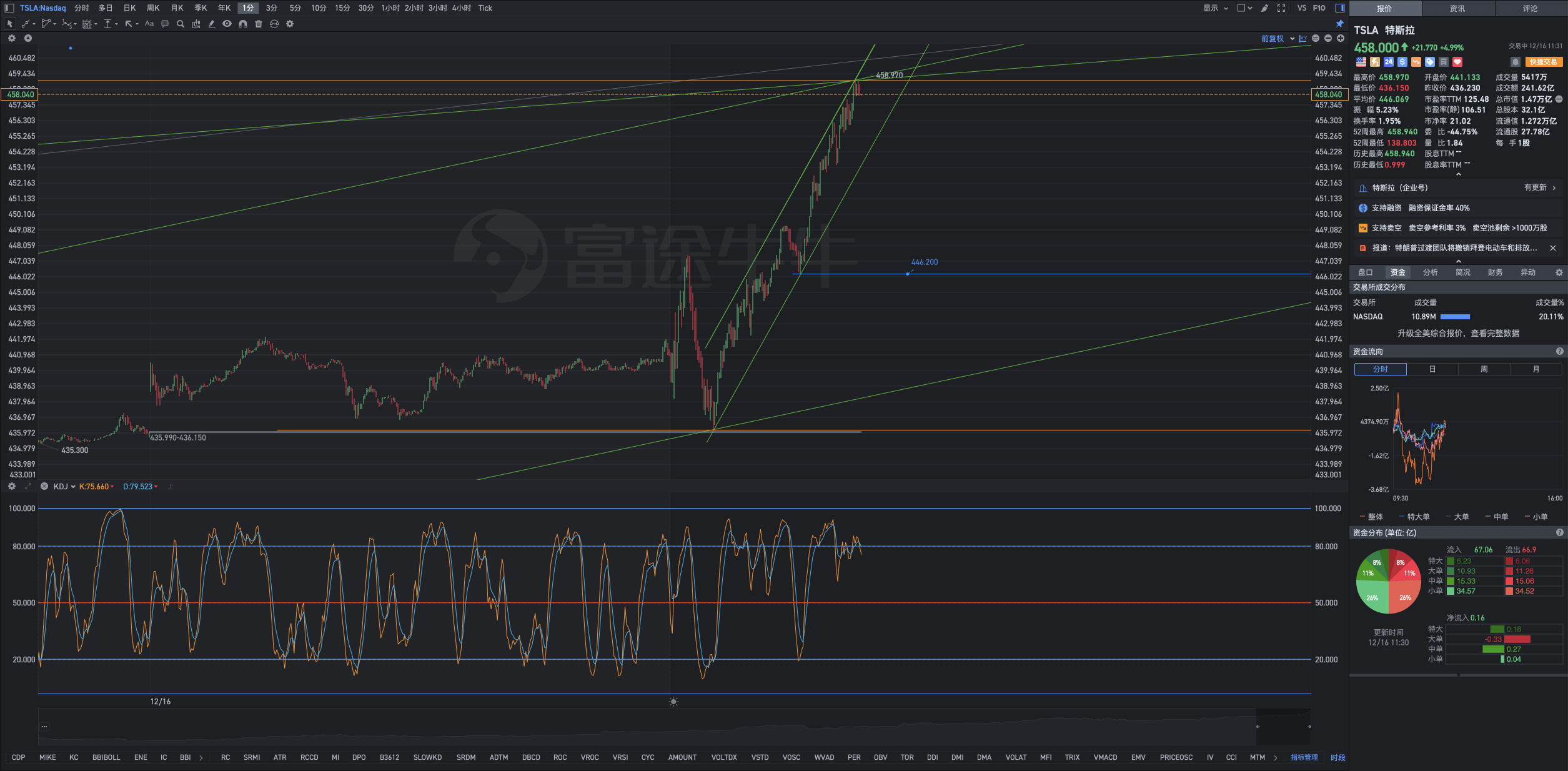The image size is (1568, 771).
Task: Open help for 资金分布 section
Action: [x=1560, y=533]
